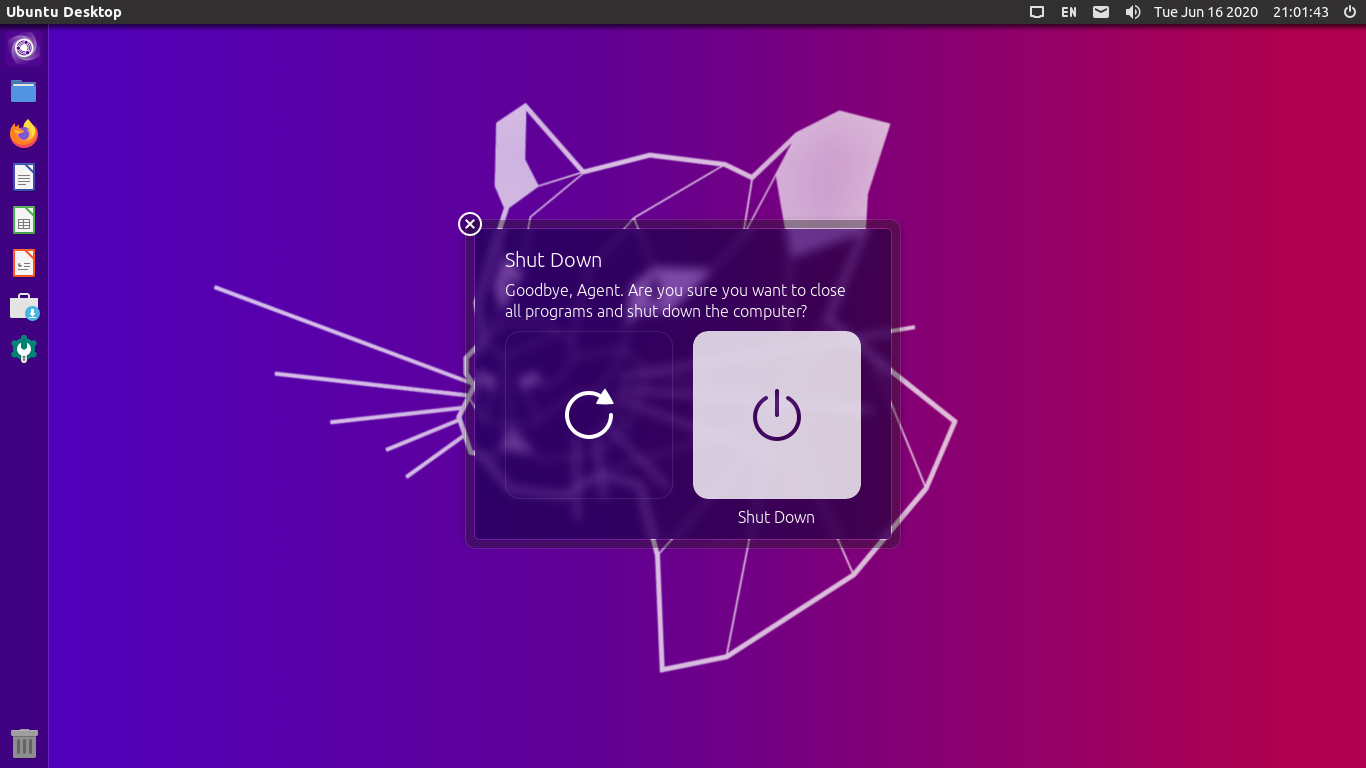Click the "Goodbye, Agent" confirmation message
This screenshot has height=768, width=1366.
(x=675, y=301)
